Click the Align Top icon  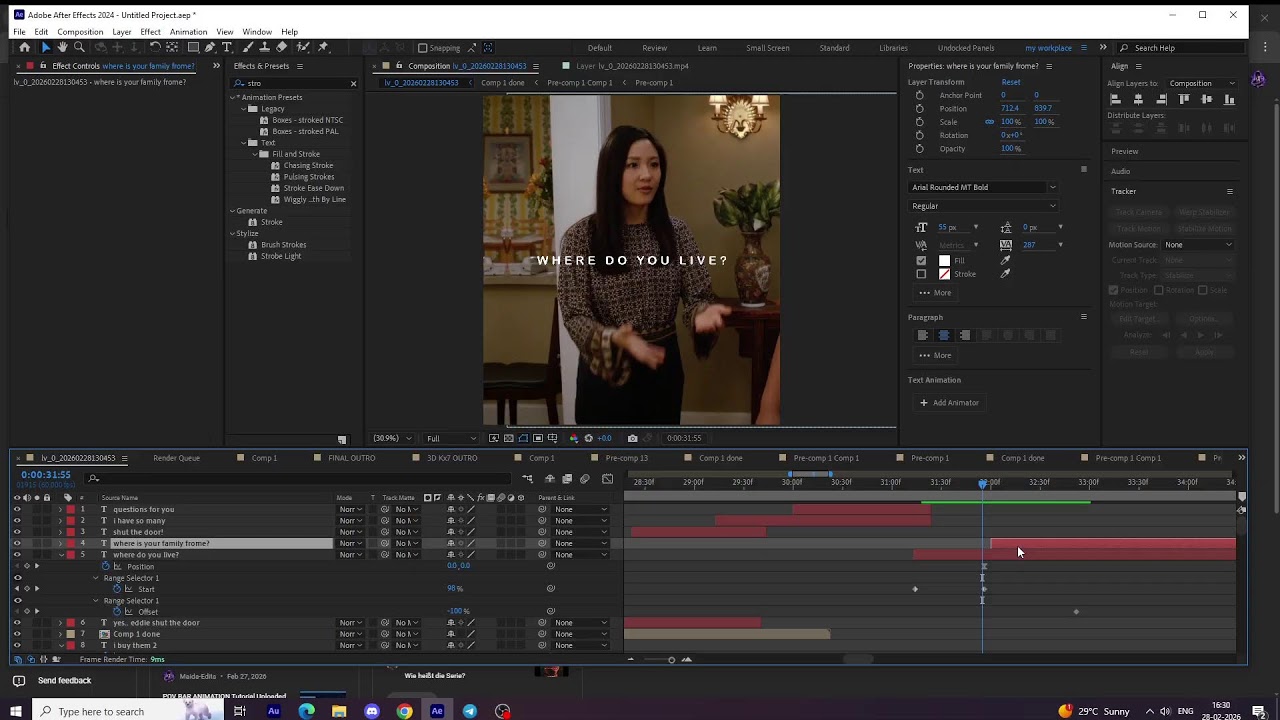(1184, 99)
